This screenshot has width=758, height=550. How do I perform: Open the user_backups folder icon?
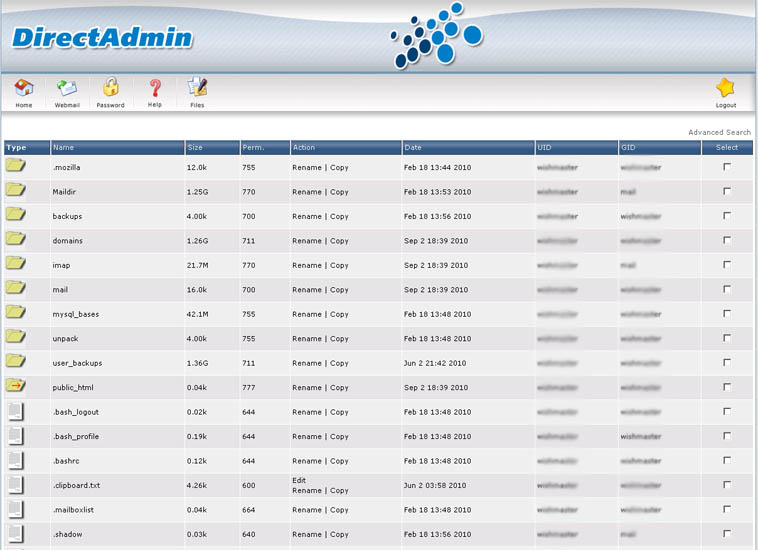point(15,361)
